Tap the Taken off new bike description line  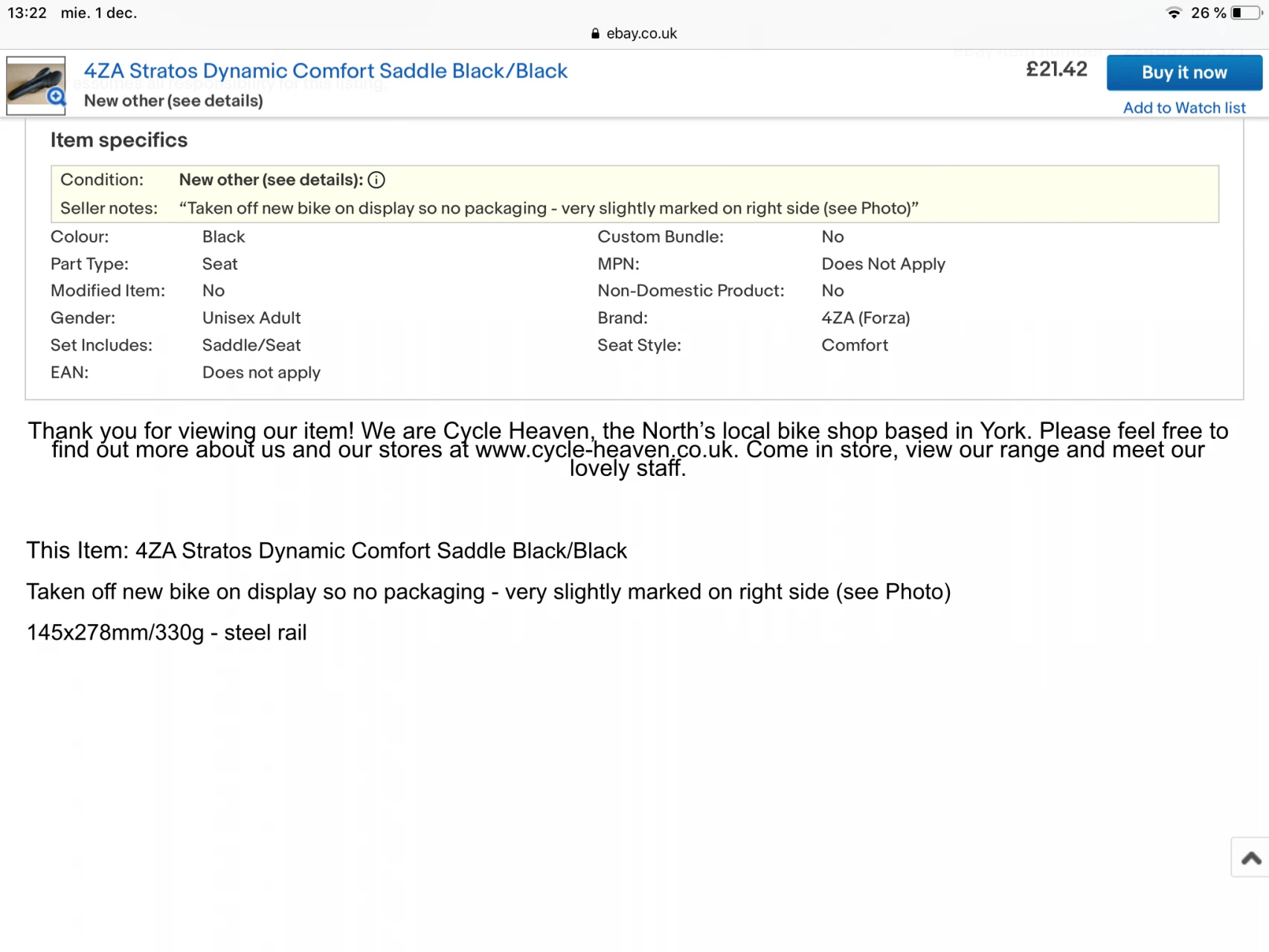coord(489,591)
